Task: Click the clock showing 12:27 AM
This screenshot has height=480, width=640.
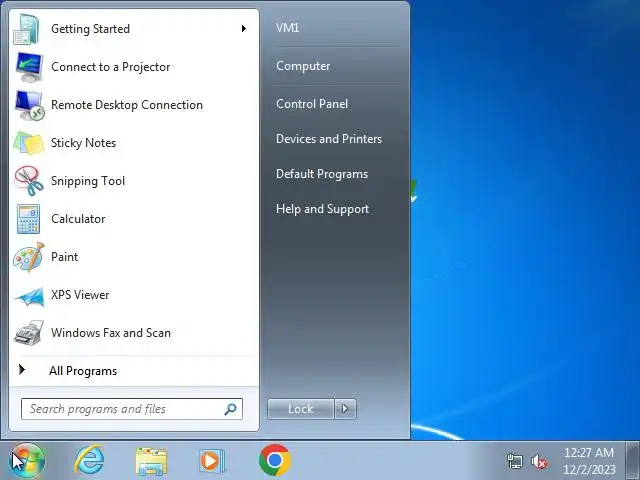Action: point(589,453)
